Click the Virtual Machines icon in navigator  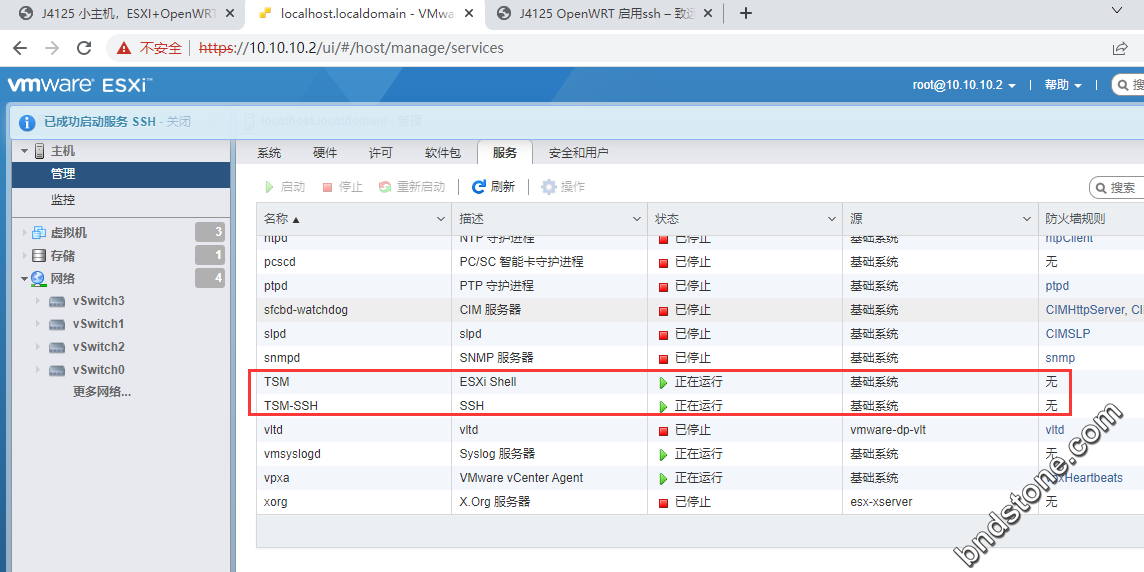pos(39,233)
